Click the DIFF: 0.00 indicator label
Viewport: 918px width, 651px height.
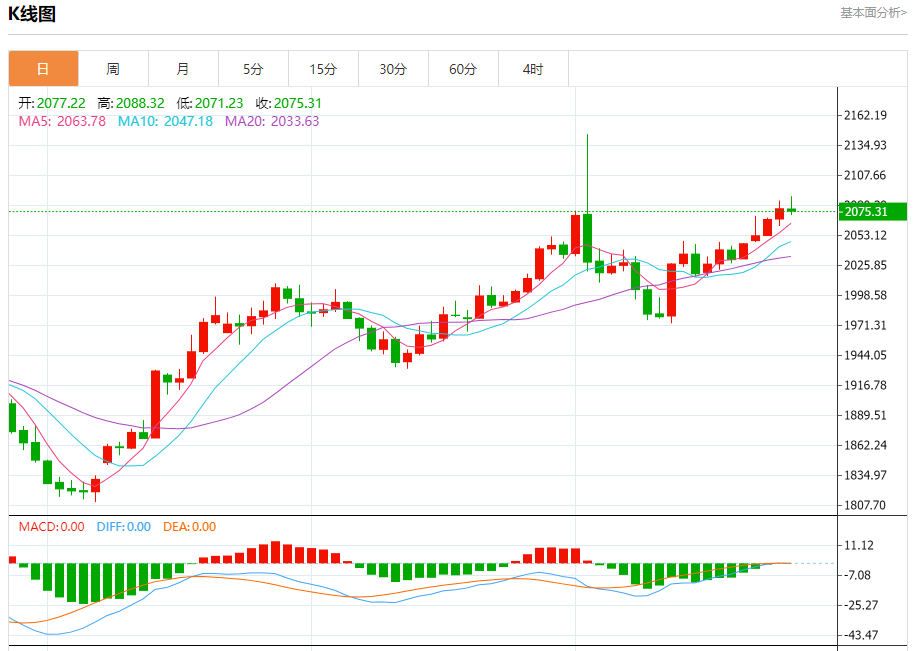pos(123,527)
